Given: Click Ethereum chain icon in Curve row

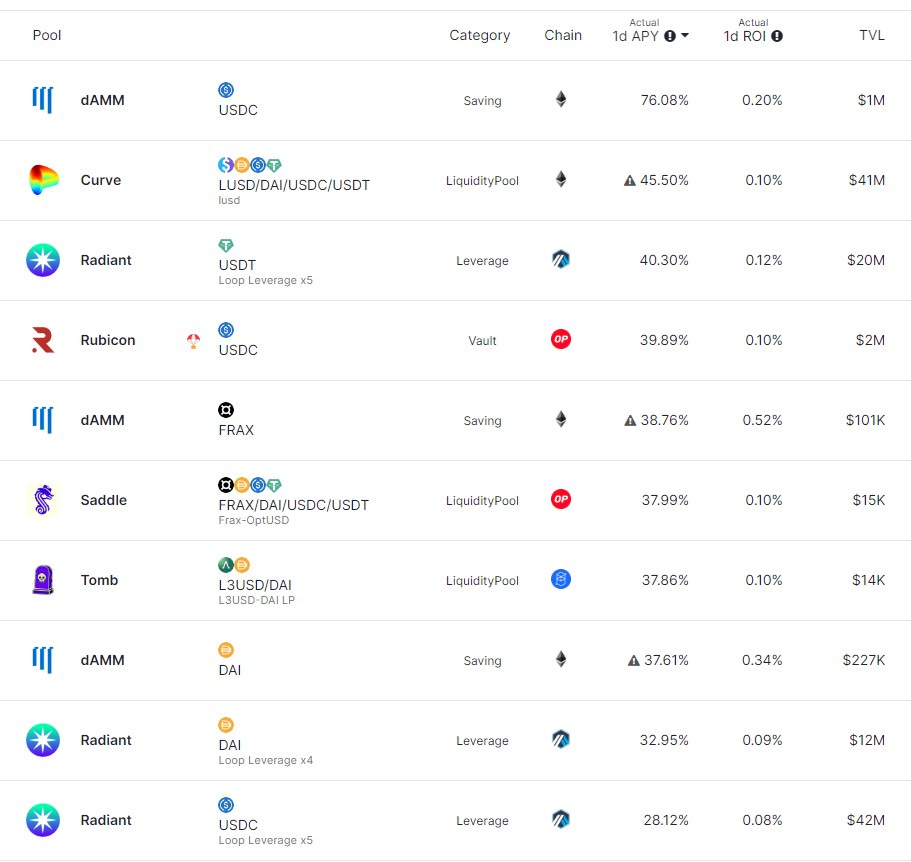Looking at the screenshot, I should (x=561, y=179).
